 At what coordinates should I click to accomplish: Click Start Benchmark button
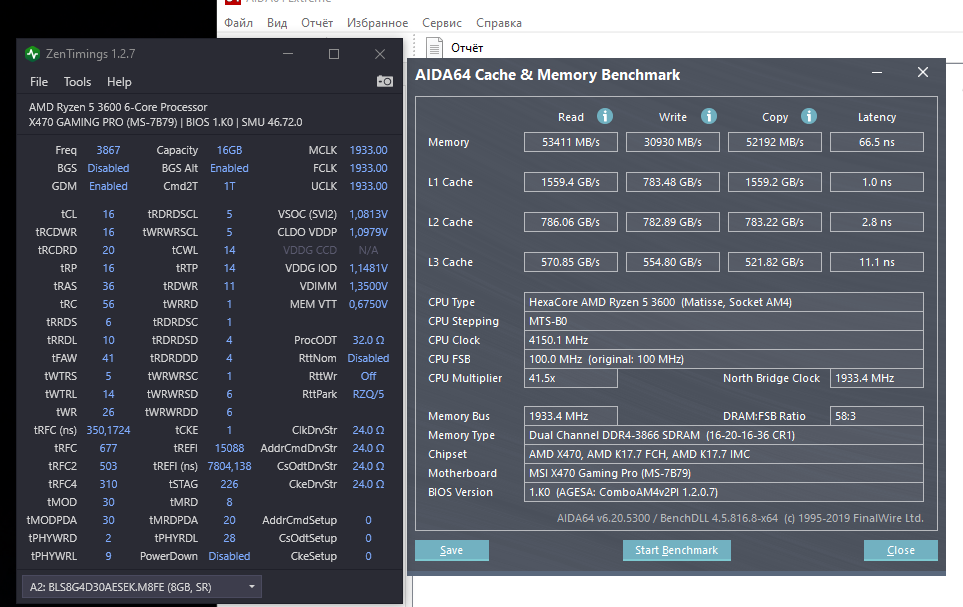click(x=676, y=550)
